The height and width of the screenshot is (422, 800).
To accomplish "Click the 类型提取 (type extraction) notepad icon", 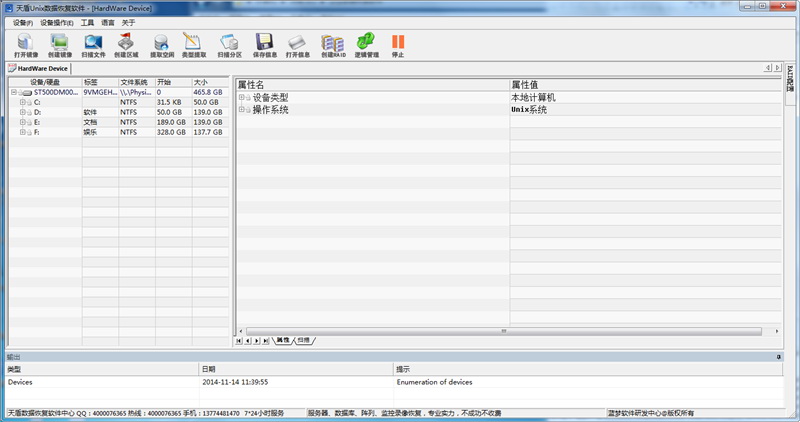I will pyautogui.click(x=192, y=42).
